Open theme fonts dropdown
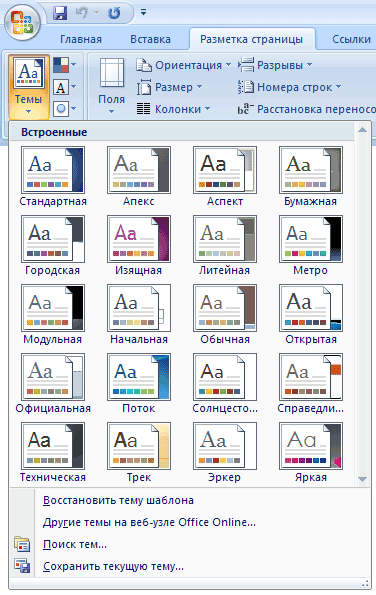Image resolution: width=376 pixels, height=595 pixels. (x=65, y=87)
